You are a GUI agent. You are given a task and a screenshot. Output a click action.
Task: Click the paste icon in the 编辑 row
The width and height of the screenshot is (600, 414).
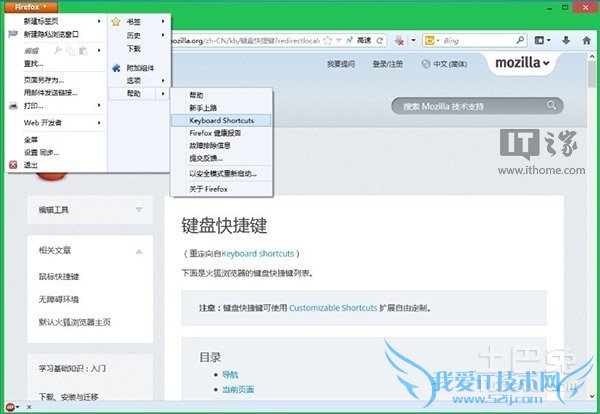pos(83,50)
